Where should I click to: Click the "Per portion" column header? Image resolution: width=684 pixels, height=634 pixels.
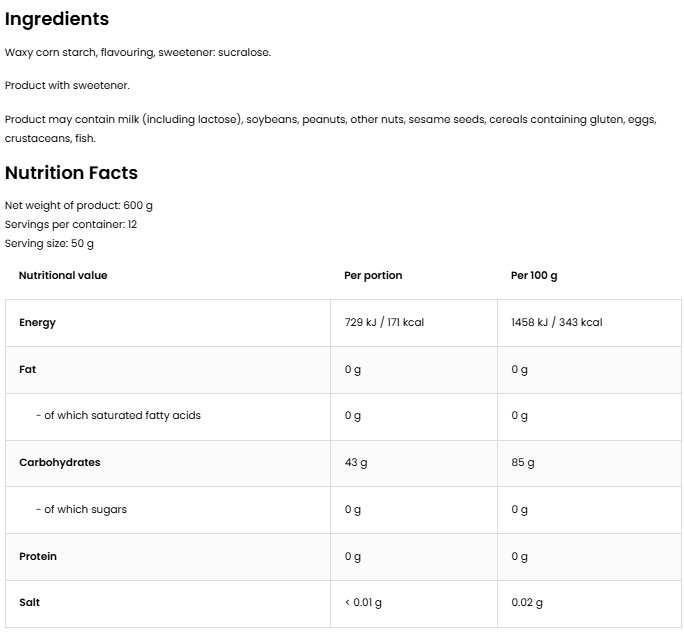(373, 275)
